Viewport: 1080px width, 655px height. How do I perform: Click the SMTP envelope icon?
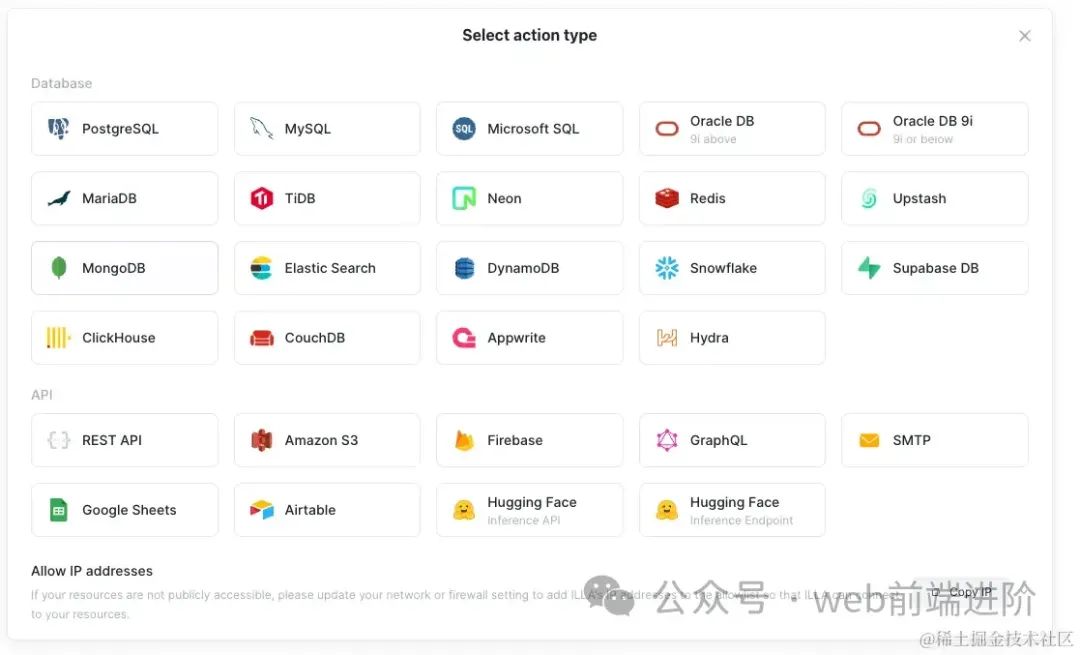coord(869,440)
